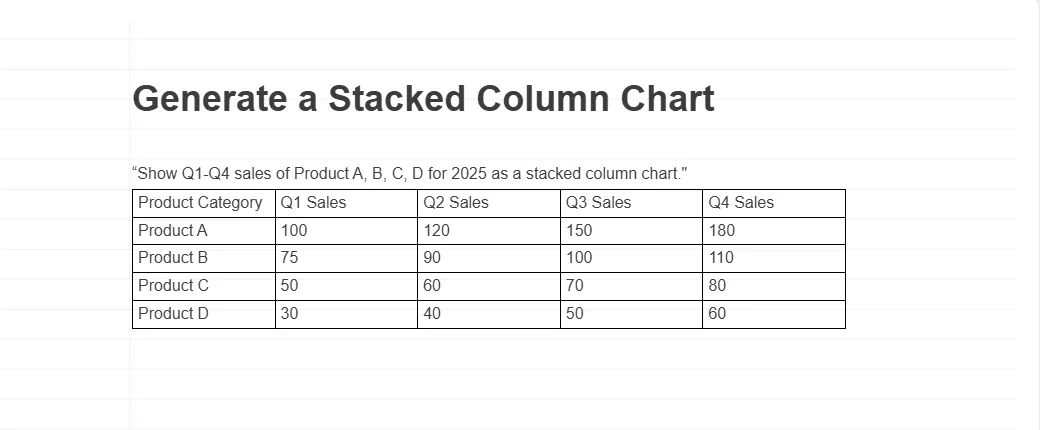Click Product A's Q4 value 180
The image size is (1040, 430).
[722, 231]
